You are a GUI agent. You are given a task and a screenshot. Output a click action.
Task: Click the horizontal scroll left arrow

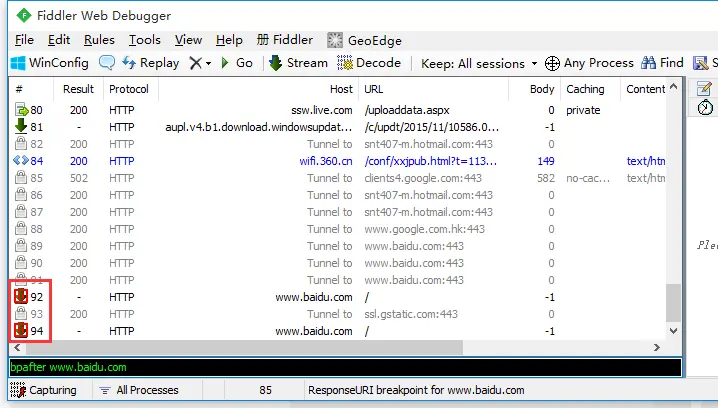[x=17, y=348]
